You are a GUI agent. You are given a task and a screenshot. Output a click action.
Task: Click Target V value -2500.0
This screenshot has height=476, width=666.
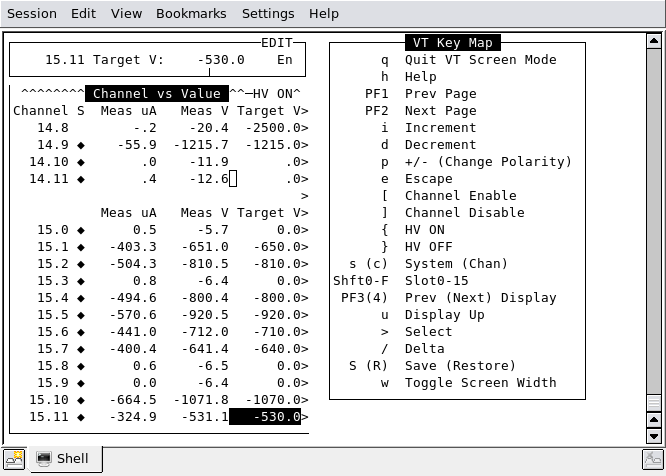(x=273, y=128)
